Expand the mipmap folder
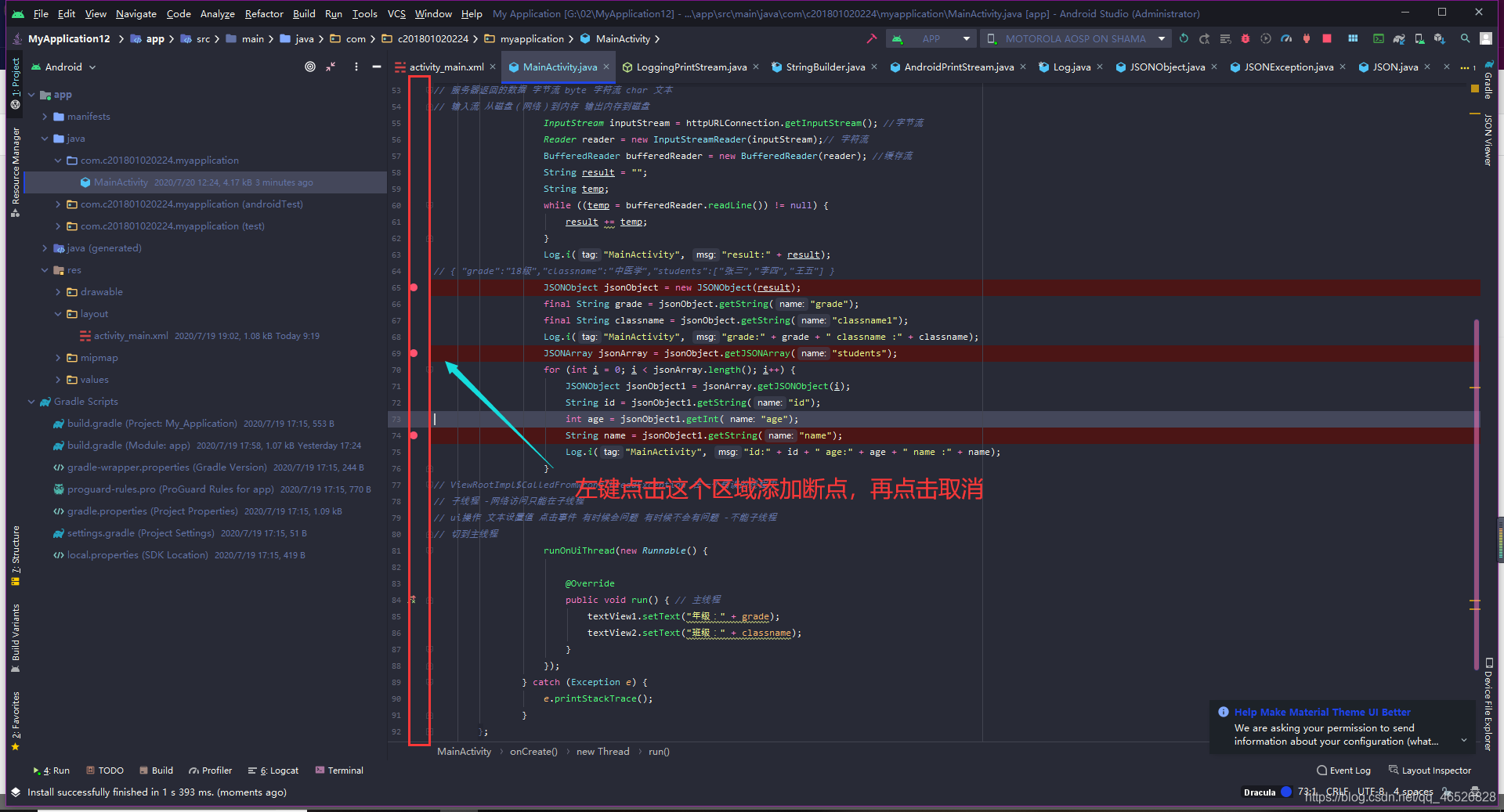The height and width of the screenshot is (812, 1504). [x=58, y=358]
